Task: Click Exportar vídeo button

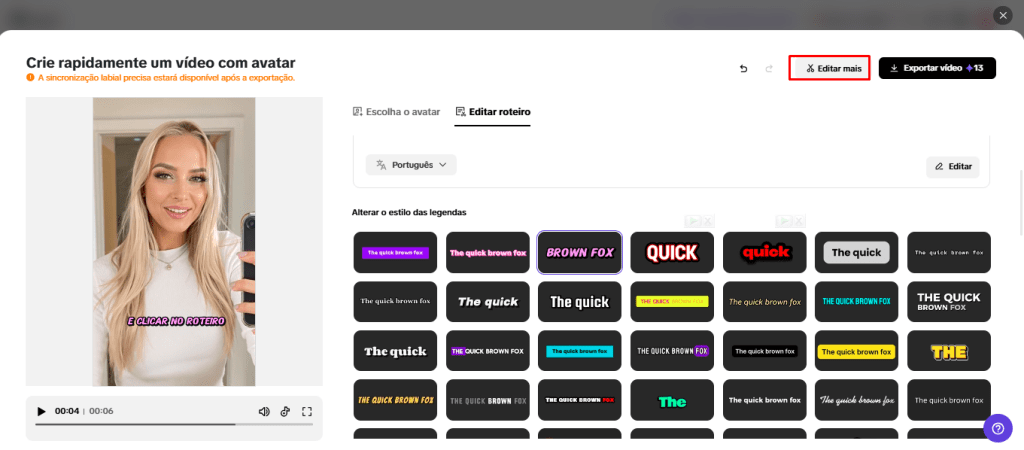Action: 937,68
